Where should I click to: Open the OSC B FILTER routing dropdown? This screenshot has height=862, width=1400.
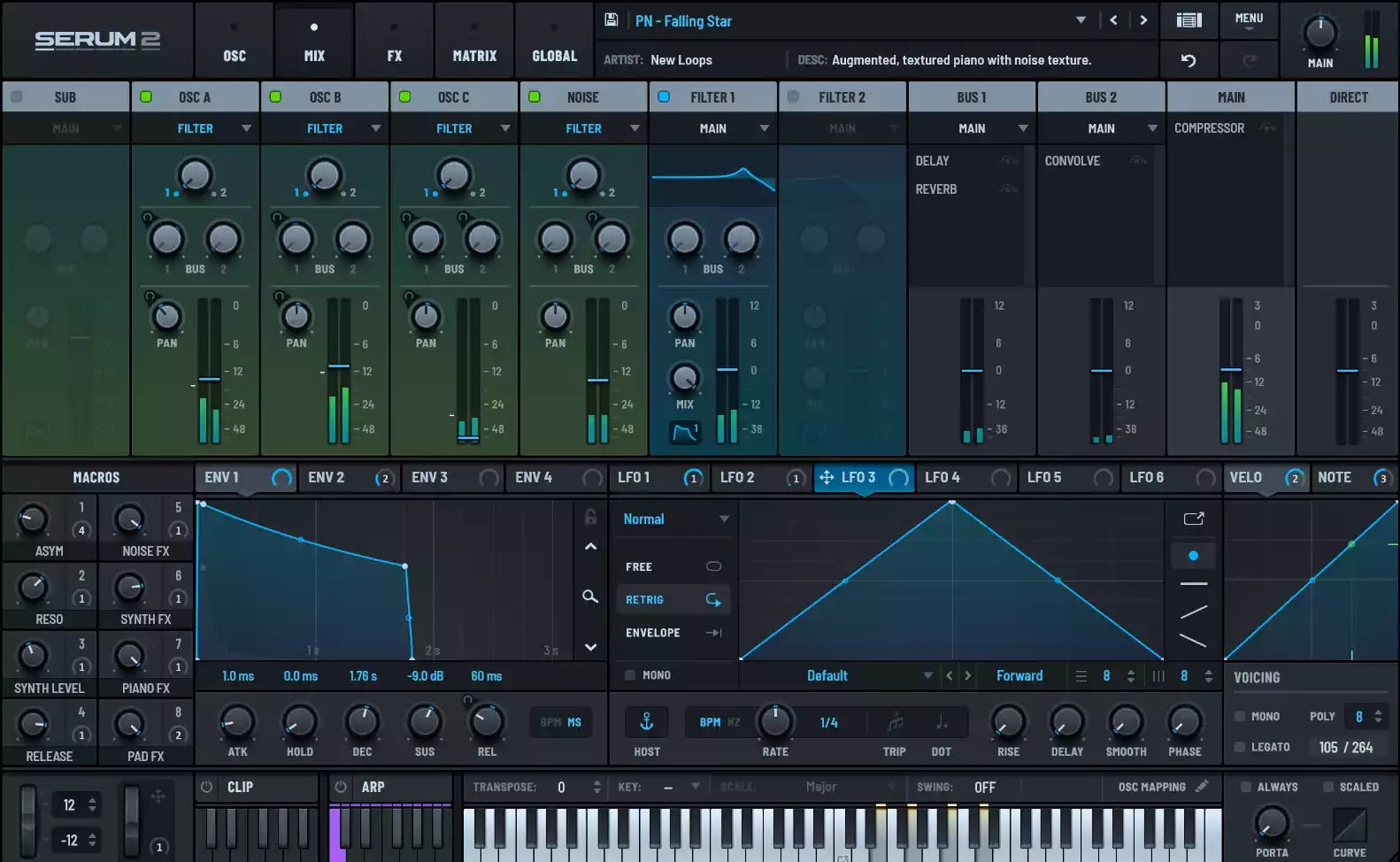click(325, 128)
